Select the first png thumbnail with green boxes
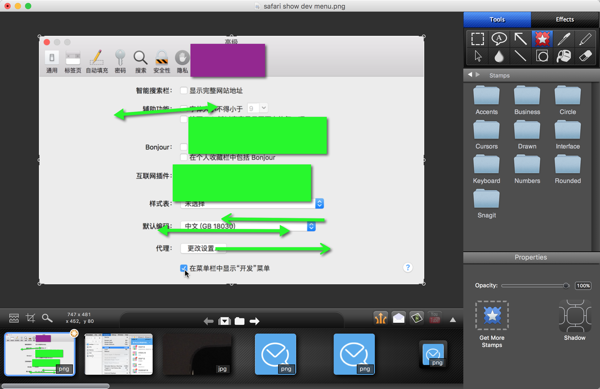Viewport: 600px width, 389px height. coord(39,354)
